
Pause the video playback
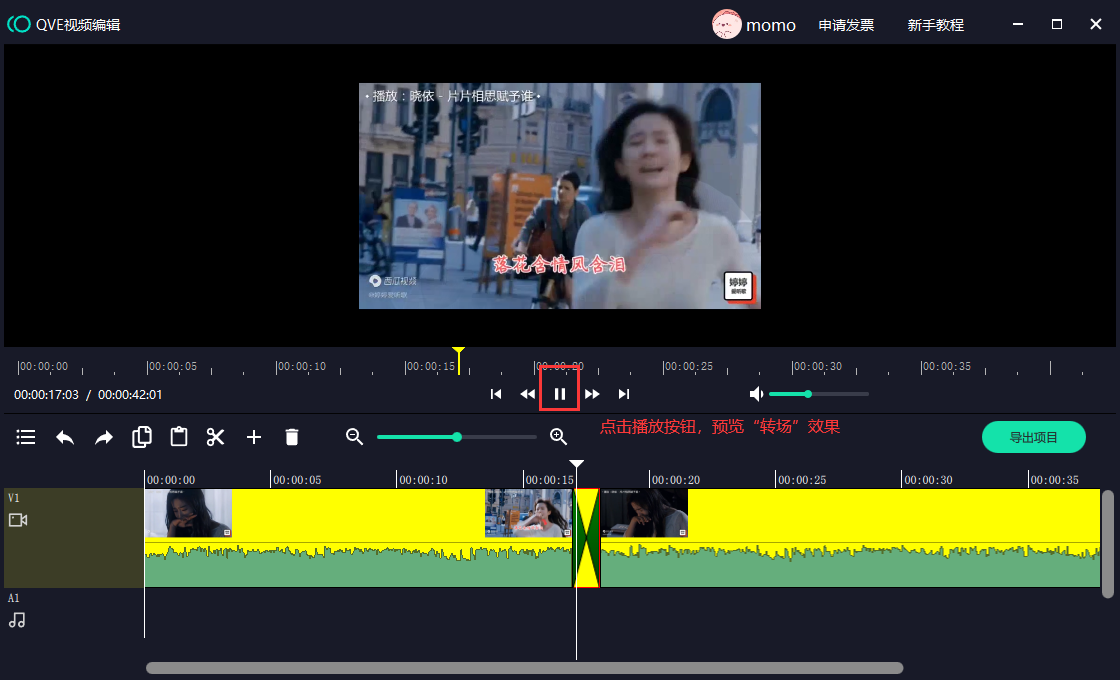tap(559, 394)
